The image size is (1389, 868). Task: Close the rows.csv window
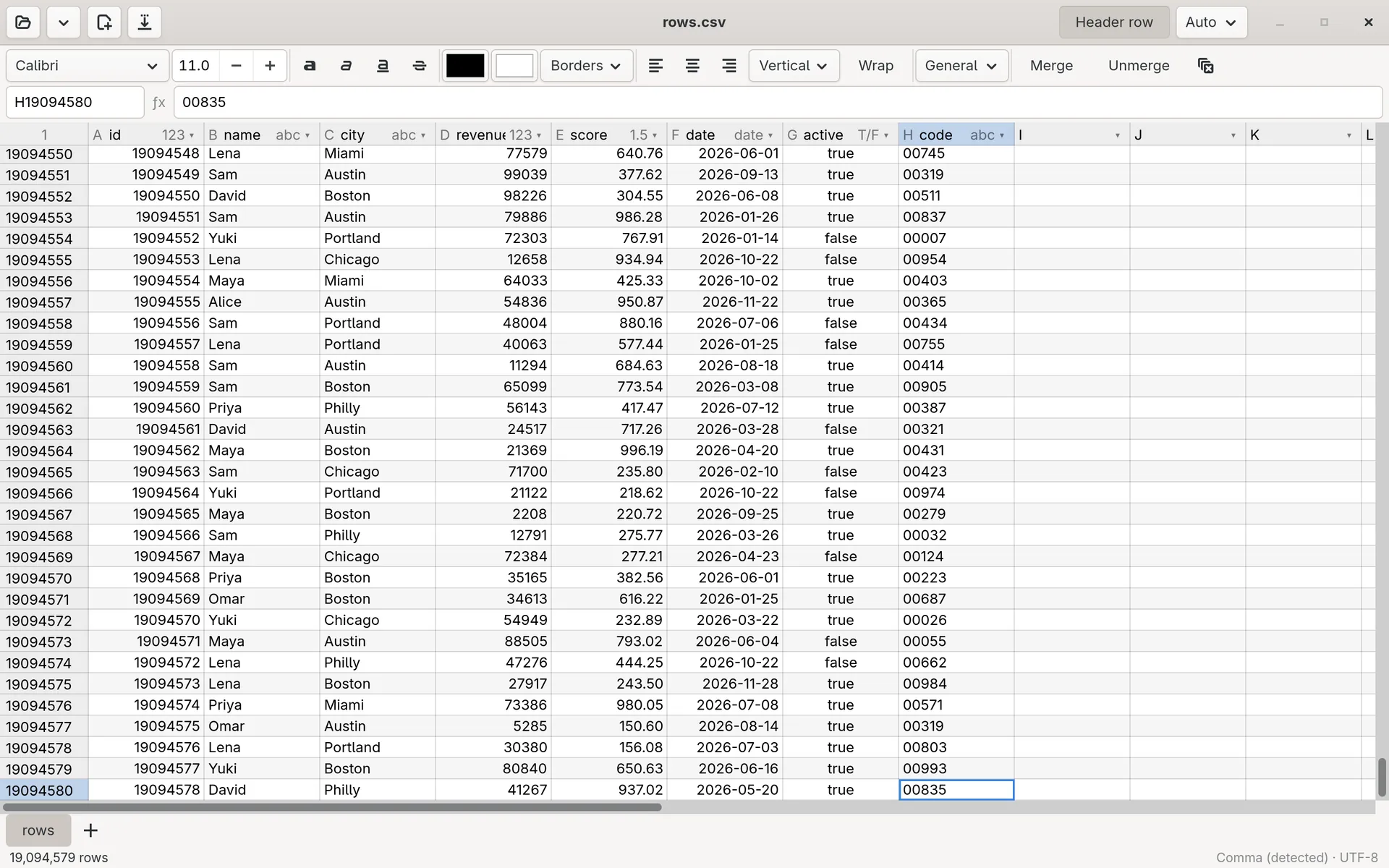coord(1368,22)
